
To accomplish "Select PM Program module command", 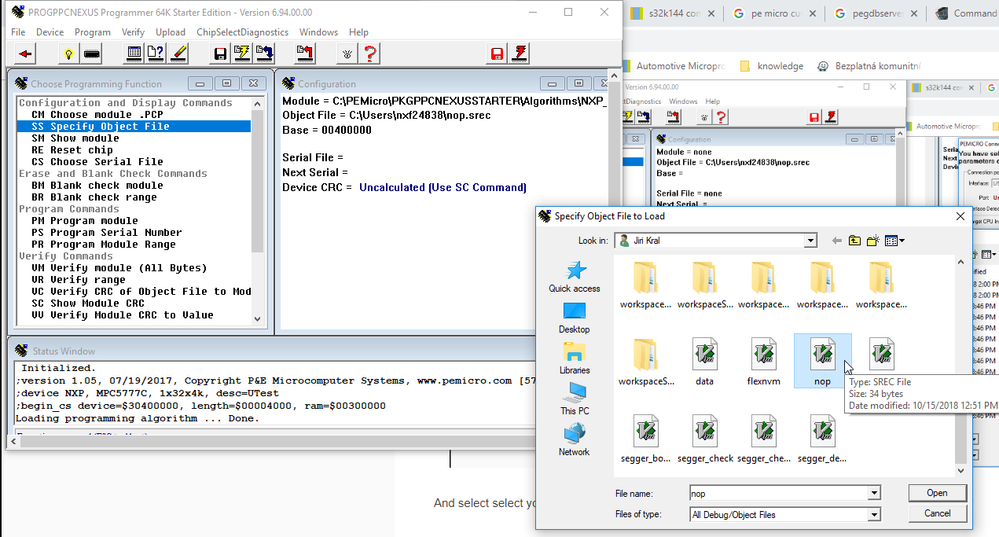I will [x=134, y=220].
